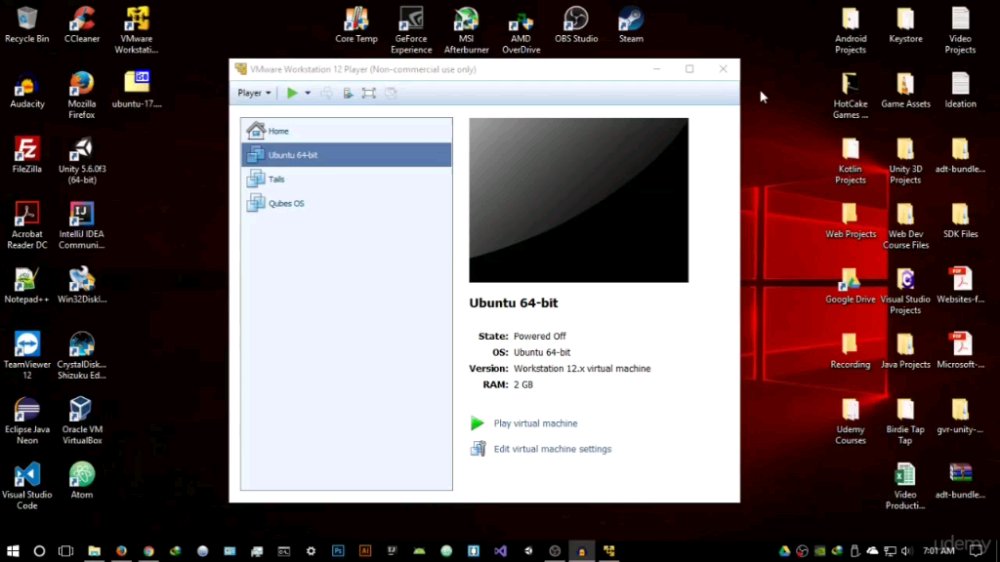Image resolution: width=1000 pixels, height=562 pixels.
Task: Open Win32DiskImager desktop shortcut
Action: click(x=82, y=286)
